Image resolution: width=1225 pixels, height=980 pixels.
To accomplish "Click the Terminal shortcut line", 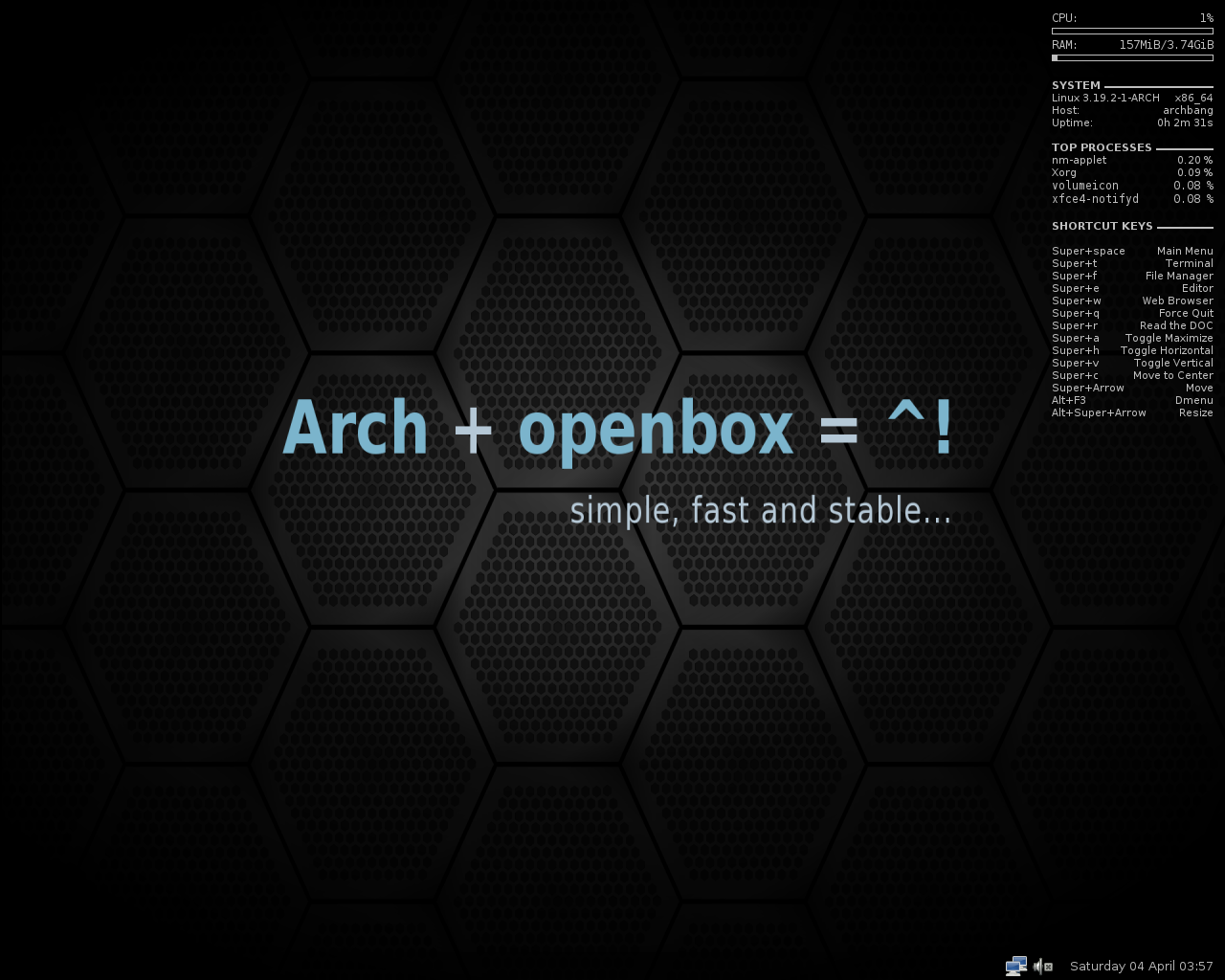I will pos(1132,263).
